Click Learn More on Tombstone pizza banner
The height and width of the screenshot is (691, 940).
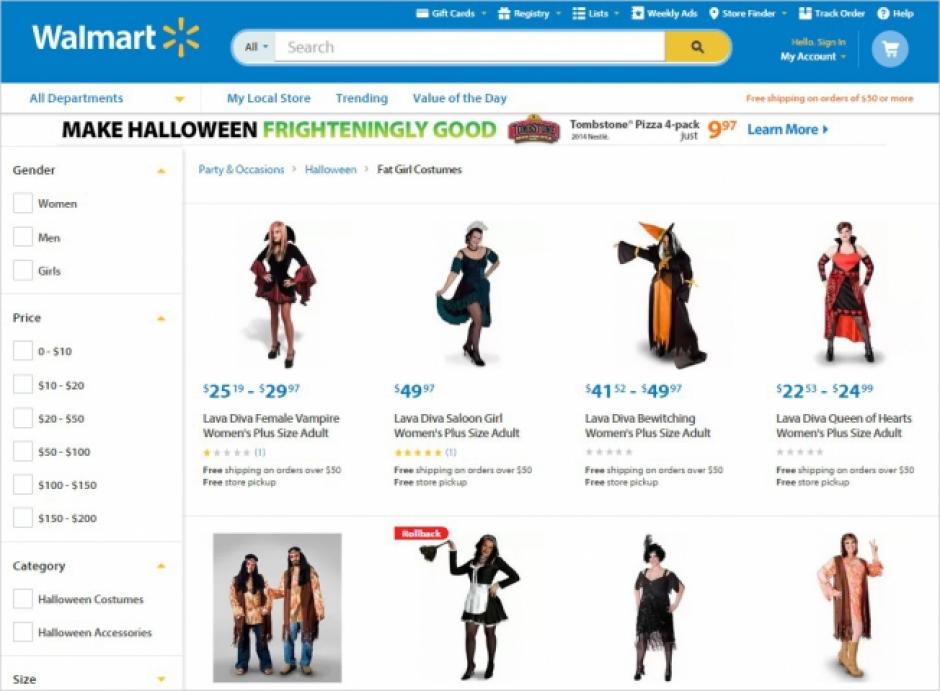pyautogui.click(x=788, y=129)
